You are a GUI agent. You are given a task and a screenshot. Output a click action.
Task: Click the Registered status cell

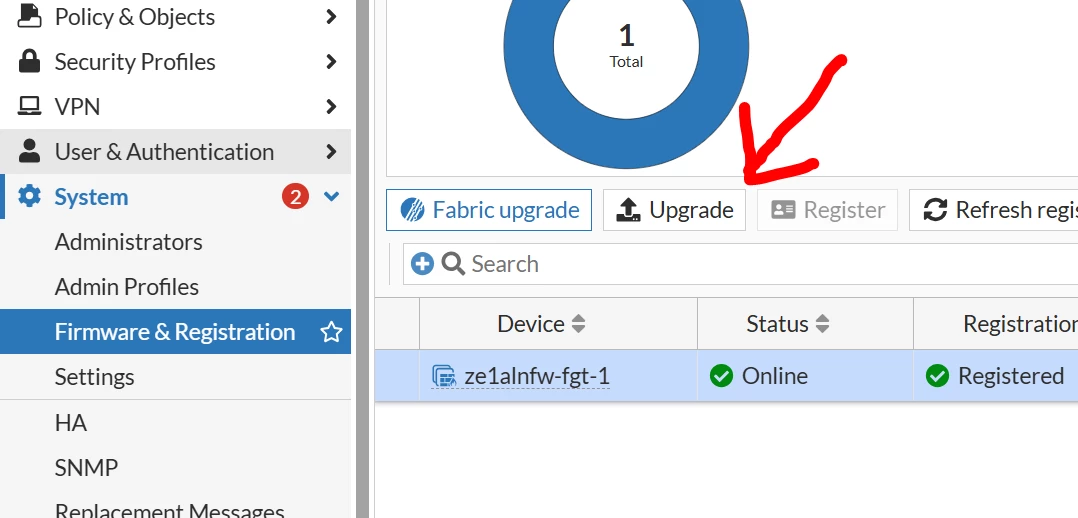(x=996, y=376)
